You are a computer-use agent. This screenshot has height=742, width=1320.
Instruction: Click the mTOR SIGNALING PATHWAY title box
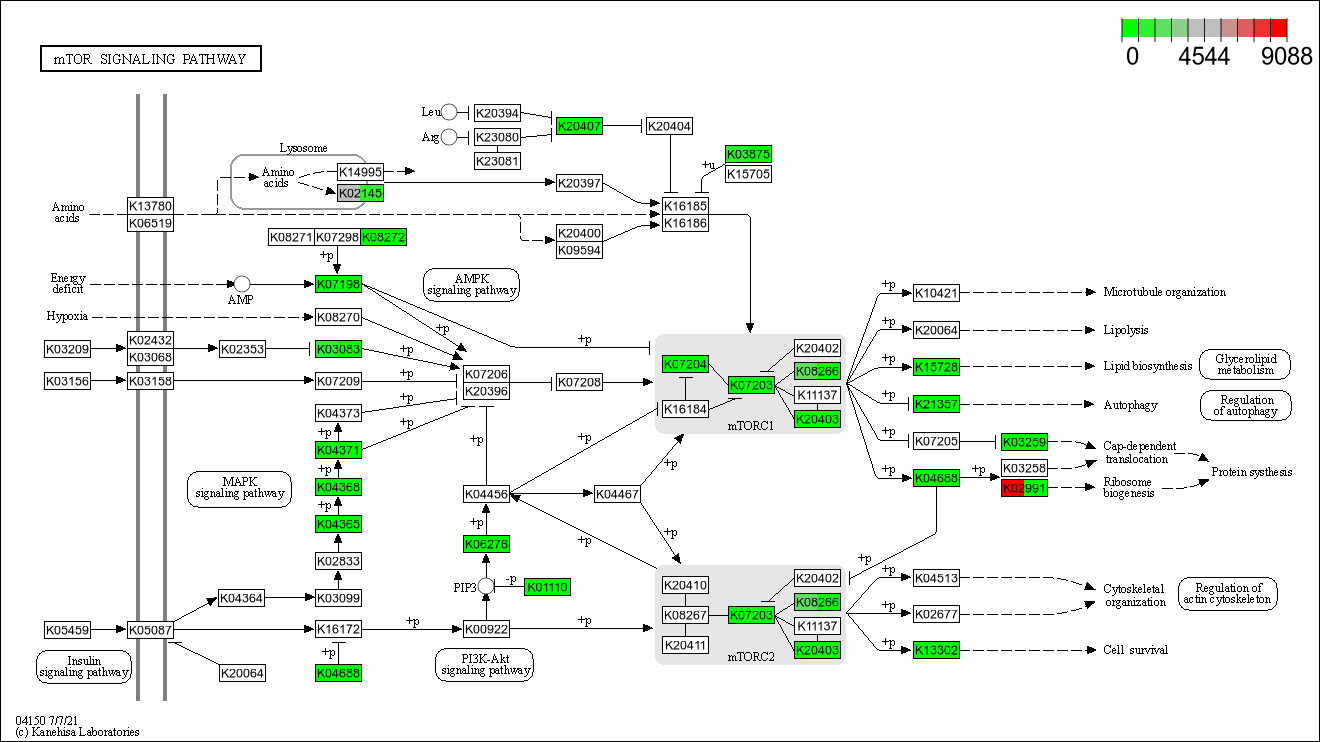[150, 59]
